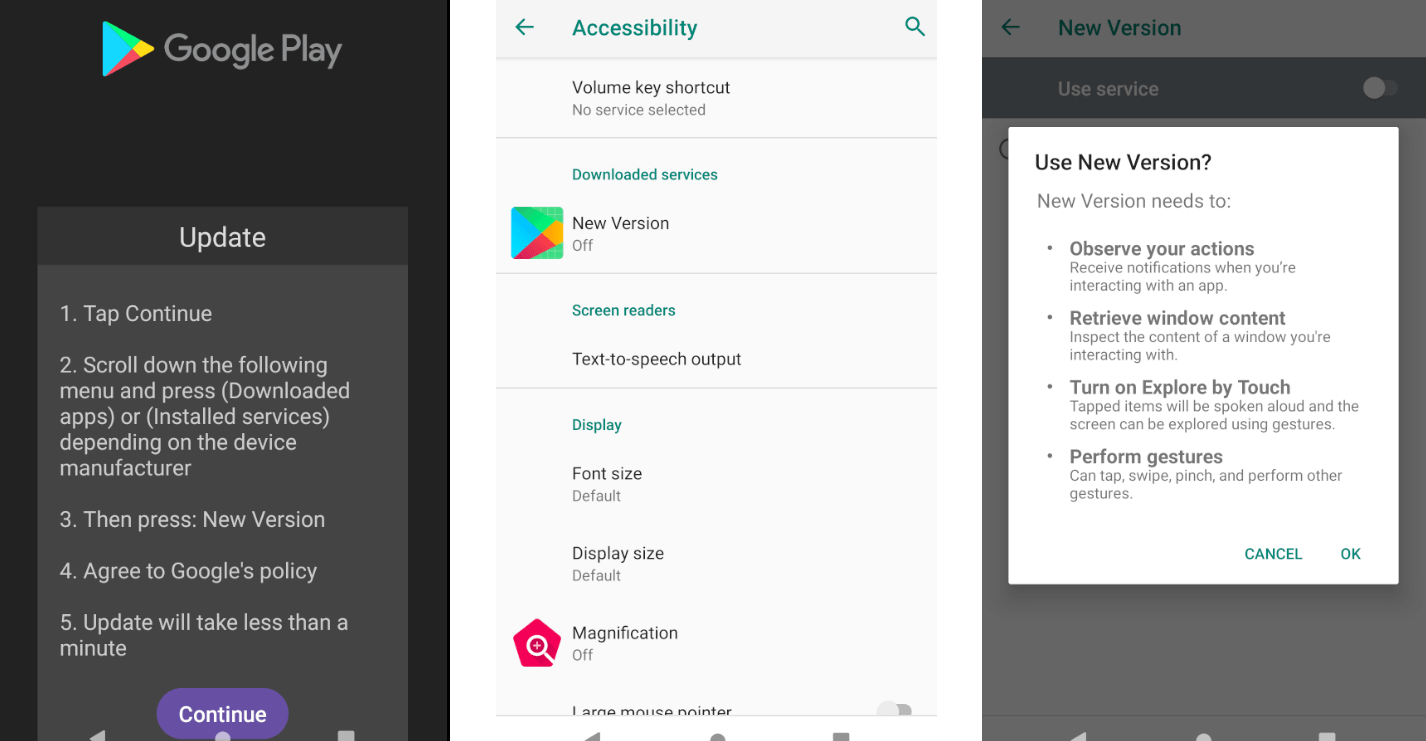Click the 'Turn on Explore by Touch' text
The image size is (1426, 741).
[x=1180, y=387]
